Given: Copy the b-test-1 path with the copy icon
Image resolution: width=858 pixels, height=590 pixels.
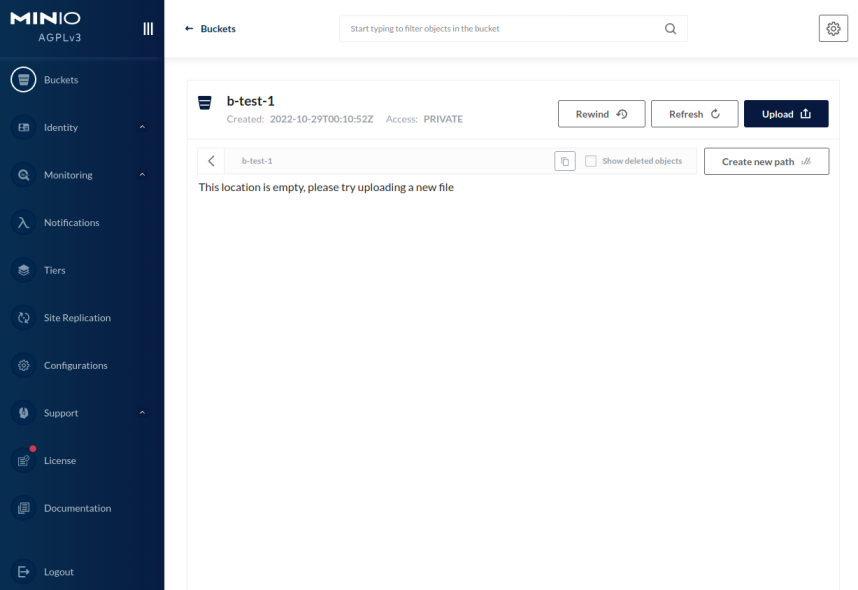Looking at the screenshot, I should (565, 161).
